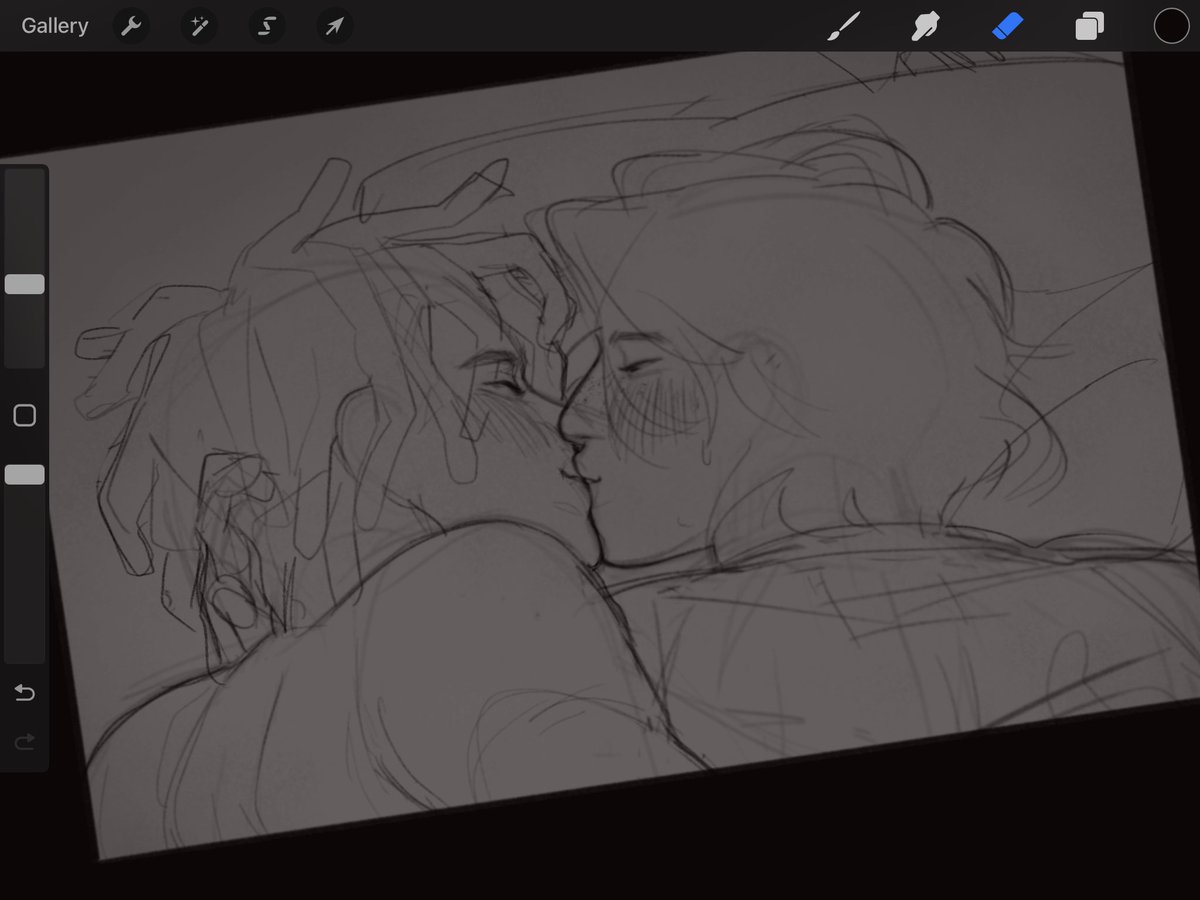Return to the Gallery

(x=55, y=26)
